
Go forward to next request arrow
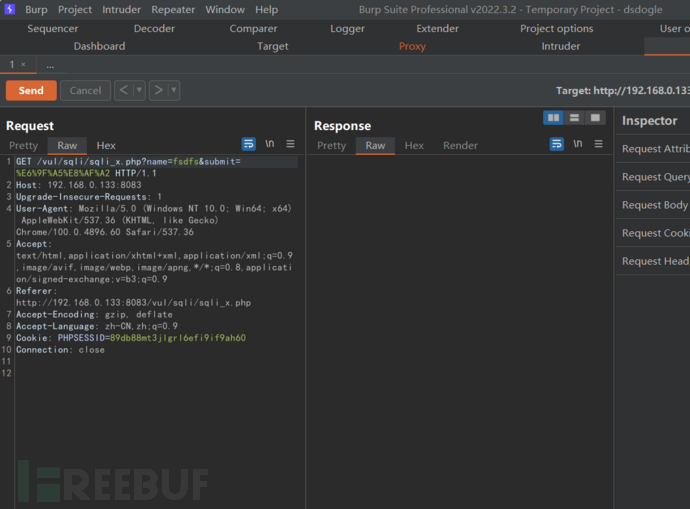click(x=158, y=90)
